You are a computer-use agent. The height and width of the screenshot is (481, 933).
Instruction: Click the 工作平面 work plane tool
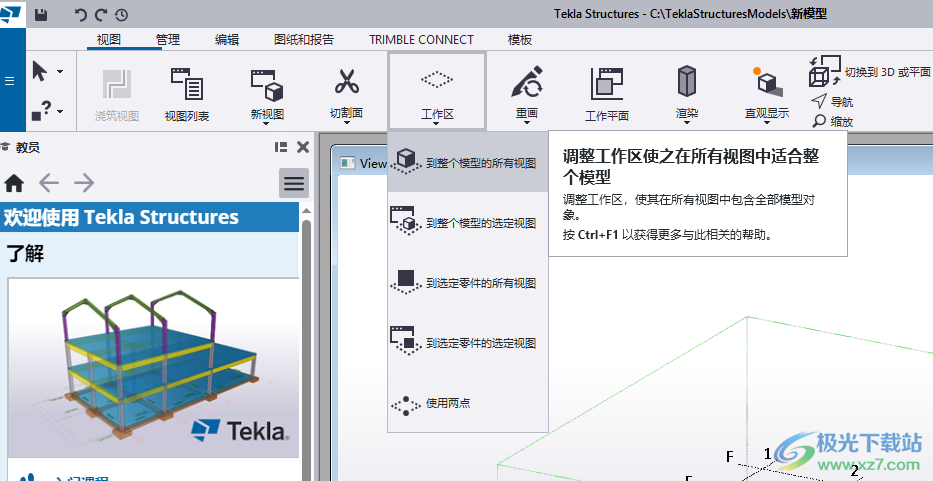click(606, 94)
